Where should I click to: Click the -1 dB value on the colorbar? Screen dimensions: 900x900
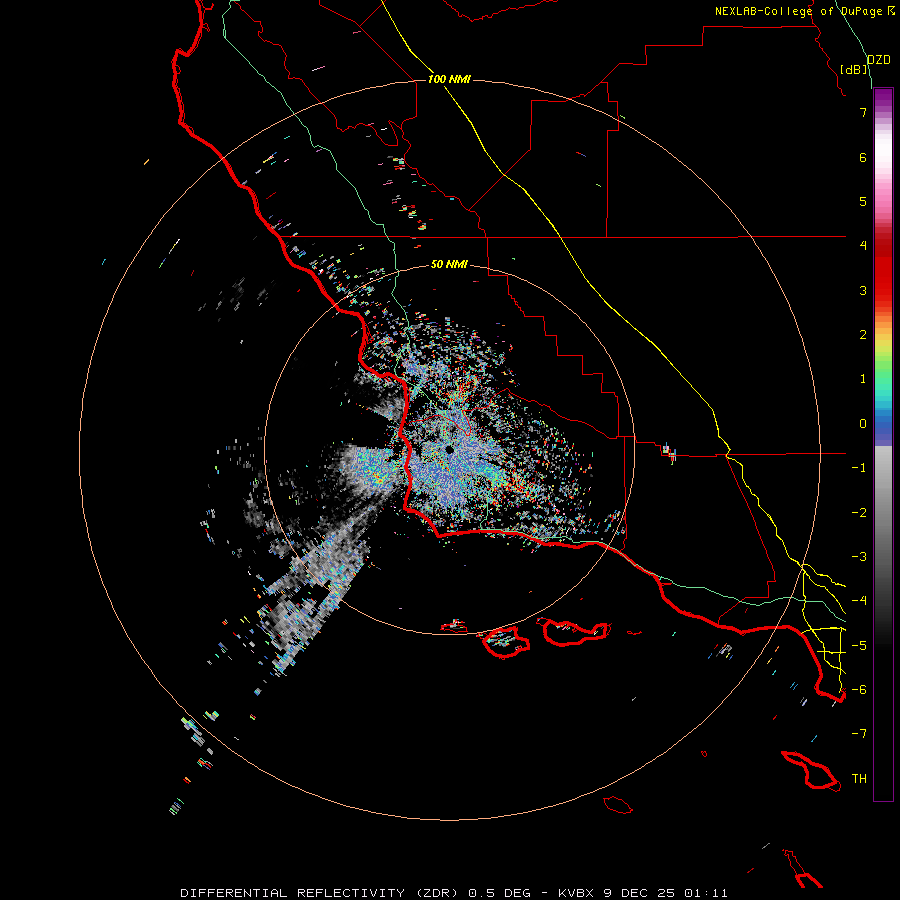point(859,468)
